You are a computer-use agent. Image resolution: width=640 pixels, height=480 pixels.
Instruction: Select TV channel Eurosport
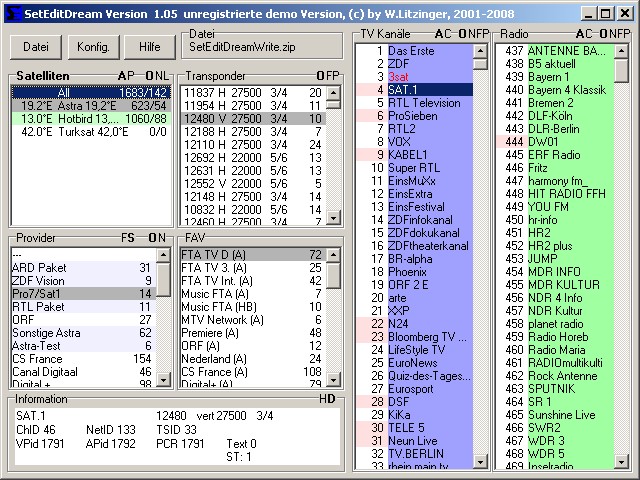click(x=415, y=389)
